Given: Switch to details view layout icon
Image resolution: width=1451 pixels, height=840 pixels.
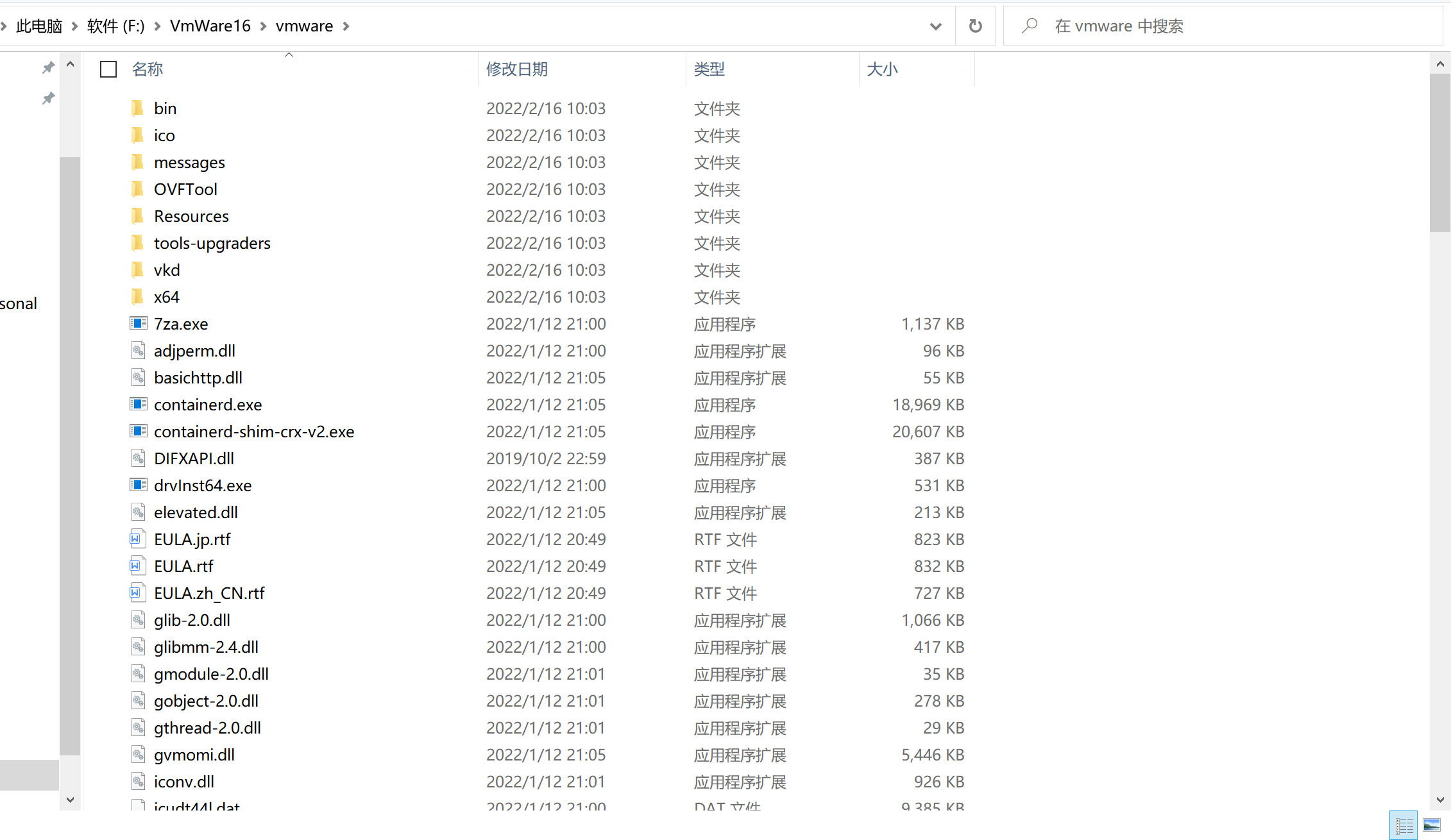Looking at the screenshot, I should (1403, 825).
